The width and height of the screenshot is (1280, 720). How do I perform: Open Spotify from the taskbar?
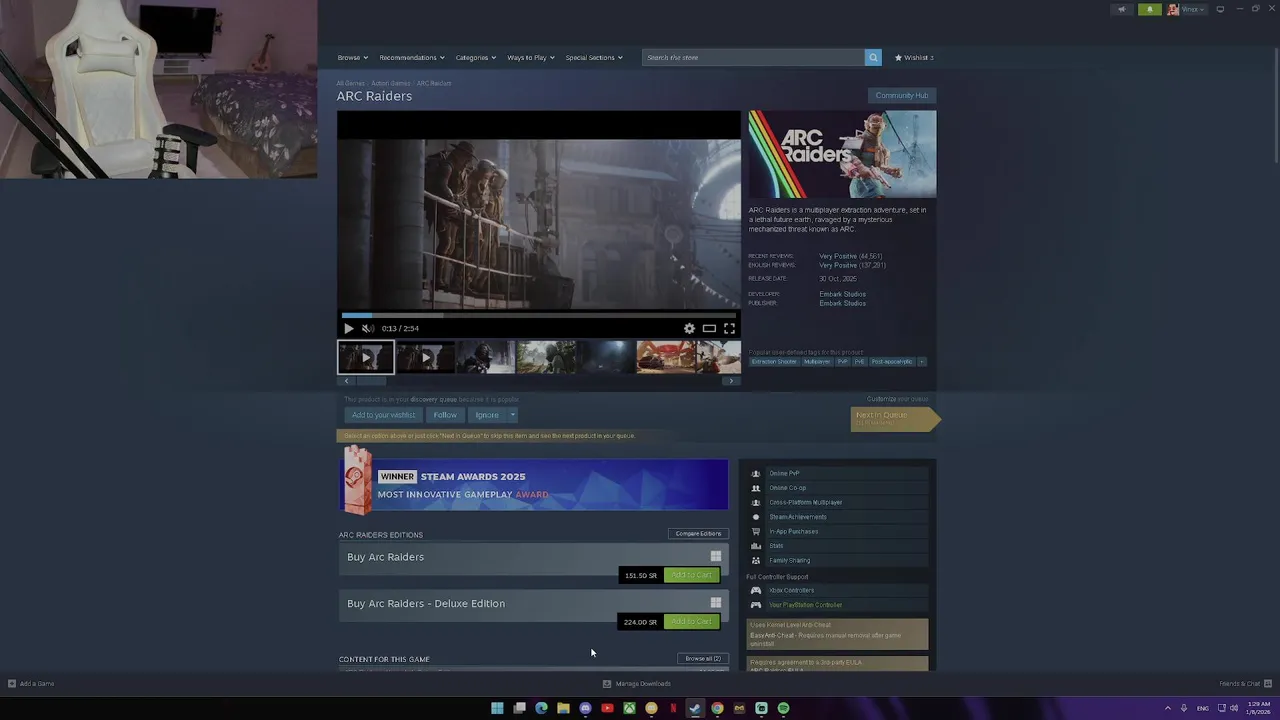783,708
